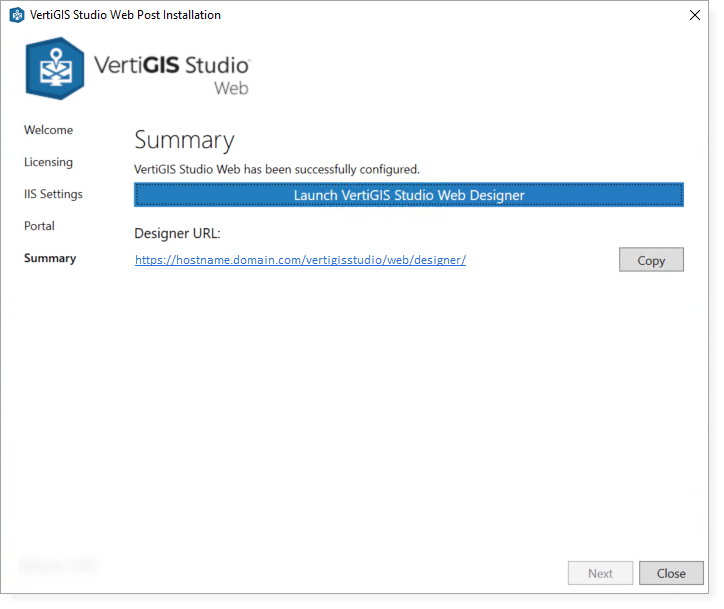Click the 'Designer URL:' label
The width and height of the screenshot is (724, 609).
pos(177,234)
